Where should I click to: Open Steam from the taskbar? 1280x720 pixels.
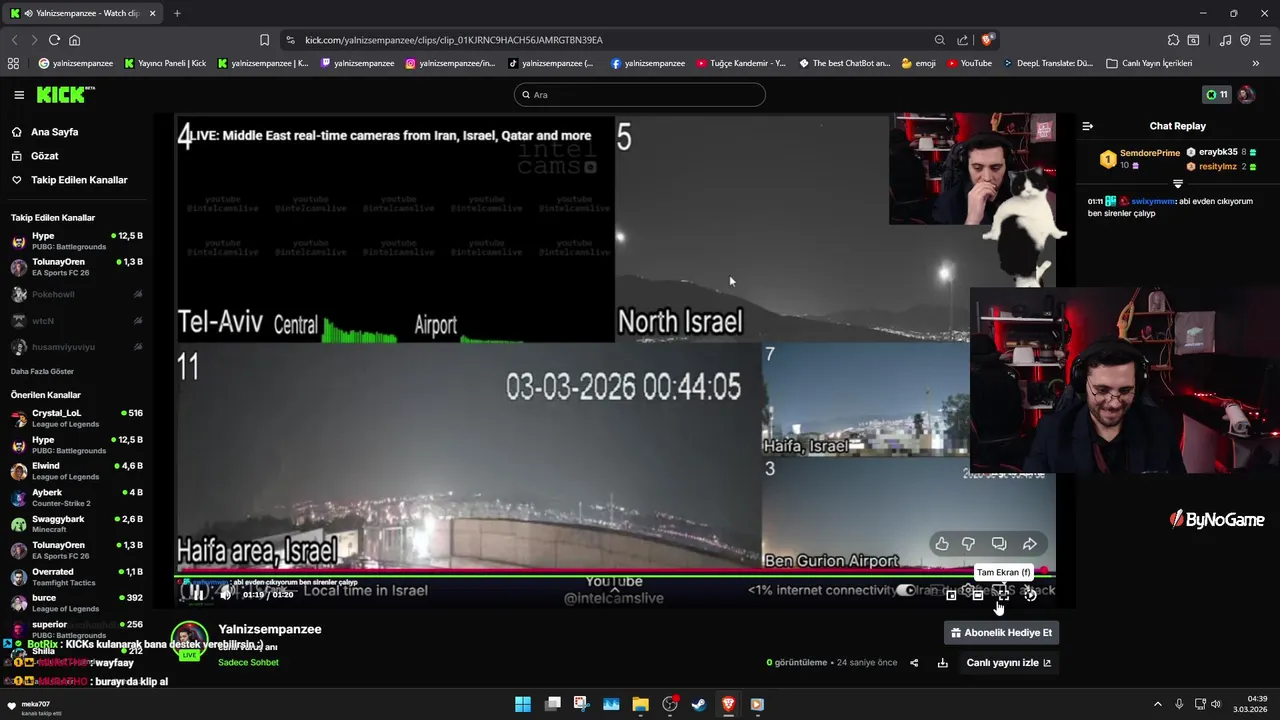[699, 704]
